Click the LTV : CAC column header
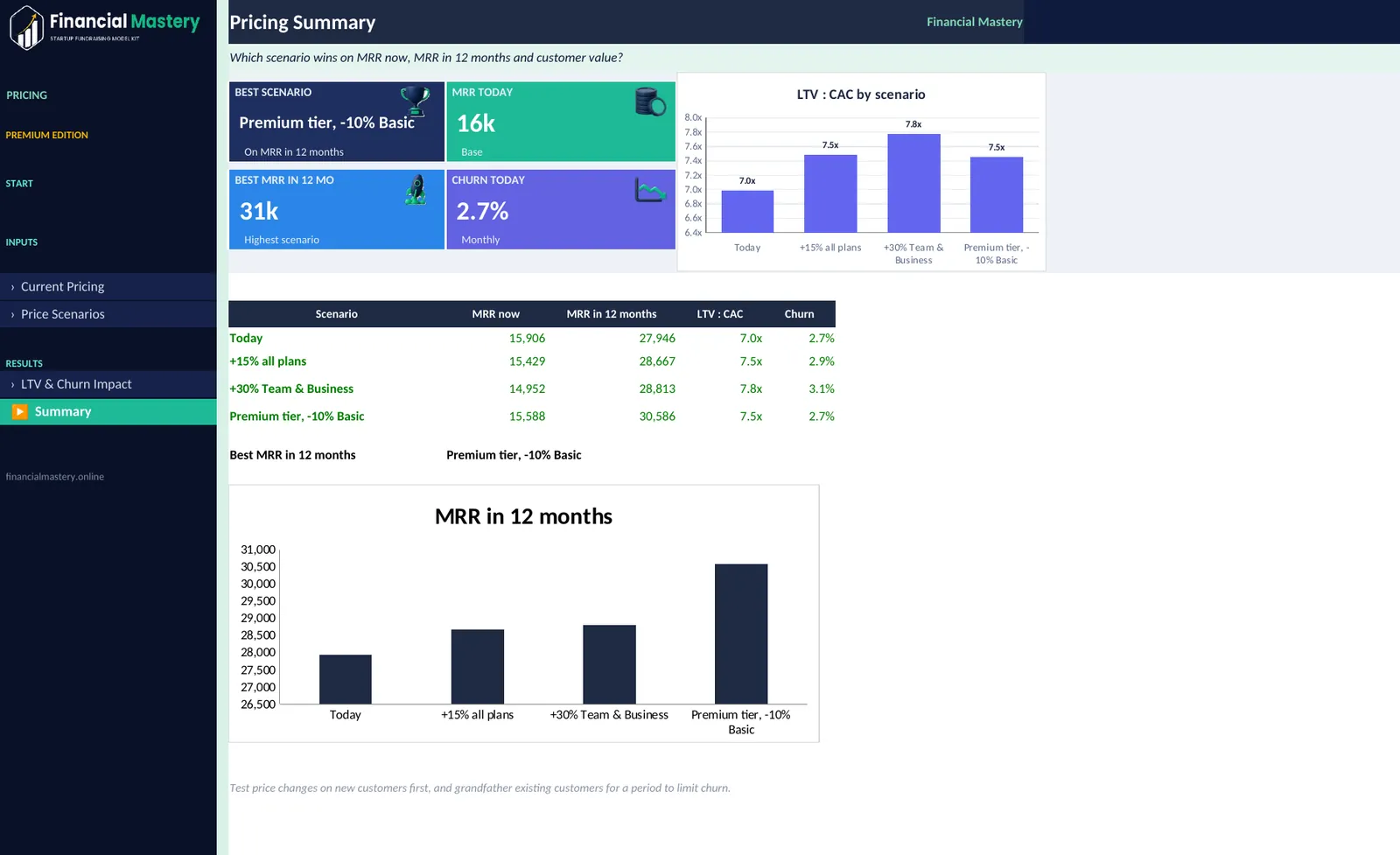This screenshot has width=1400, height=855. 720,314
